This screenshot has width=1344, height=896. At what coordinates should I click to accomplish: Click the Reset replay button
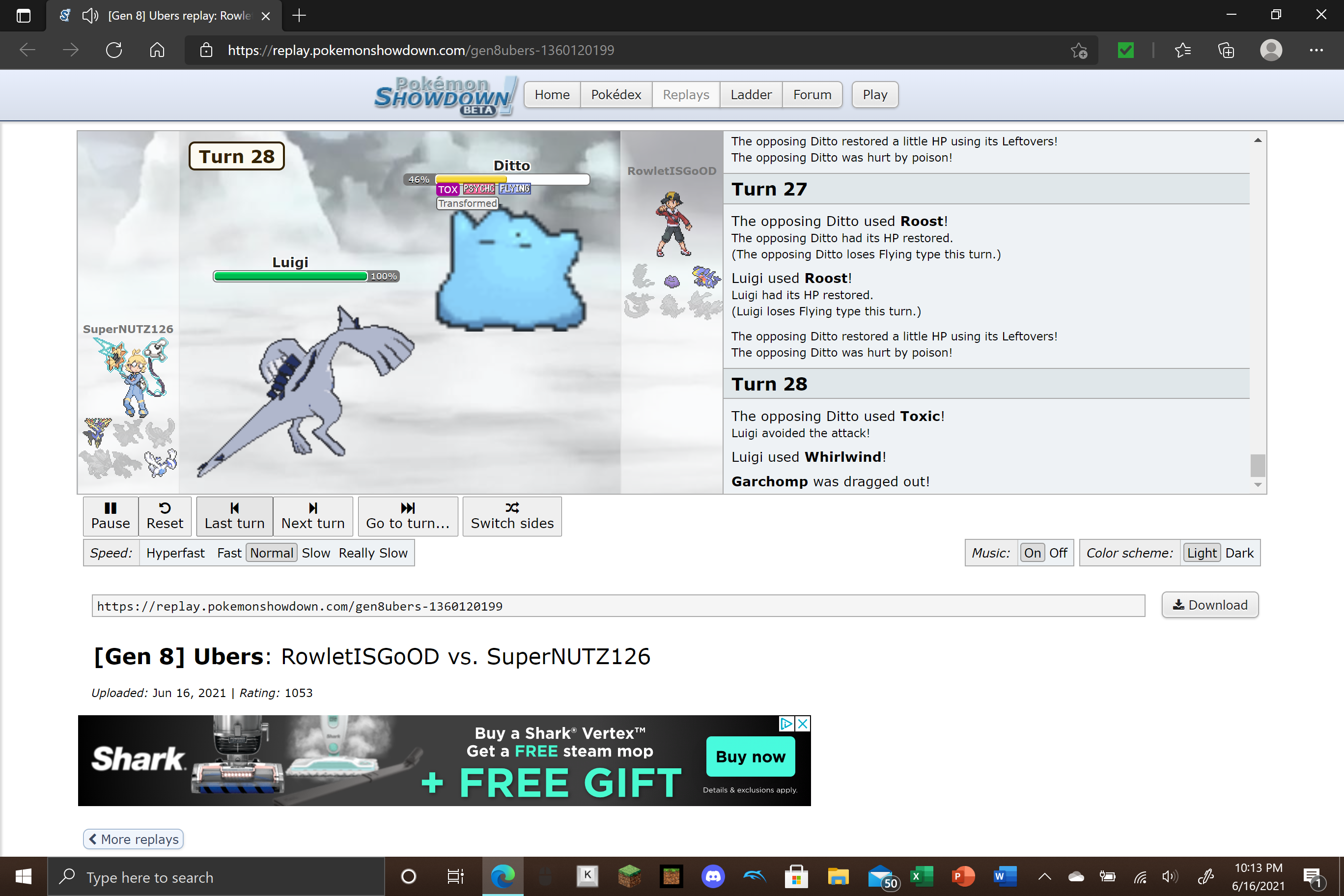[x=165, y=516]
